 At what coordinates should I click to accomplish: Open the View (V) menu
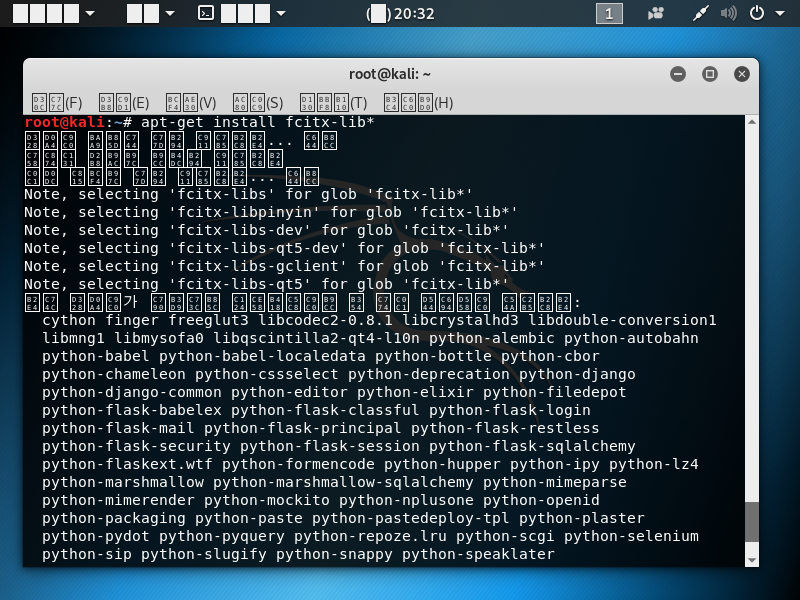pos(191,103)
